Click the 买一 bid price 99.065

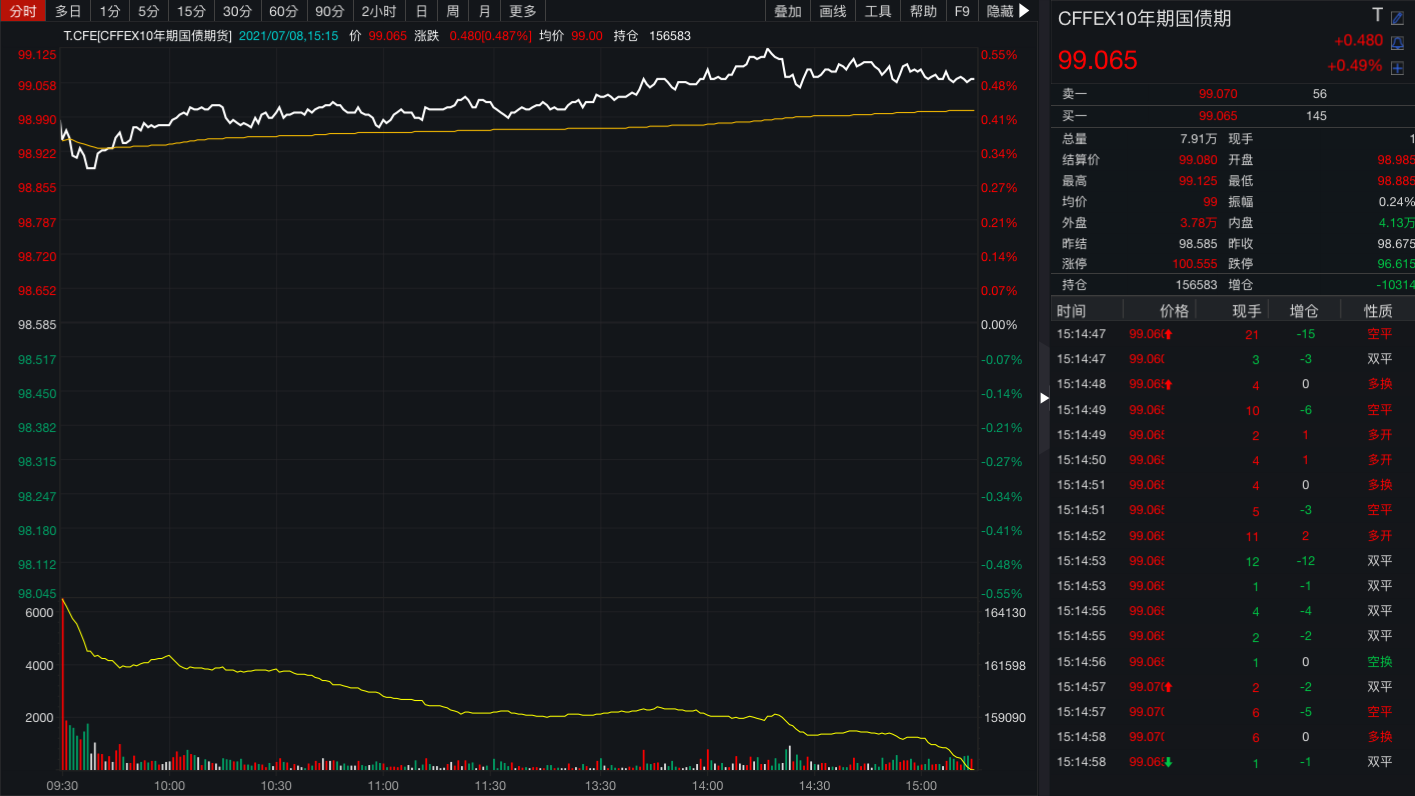point(1218,116)
